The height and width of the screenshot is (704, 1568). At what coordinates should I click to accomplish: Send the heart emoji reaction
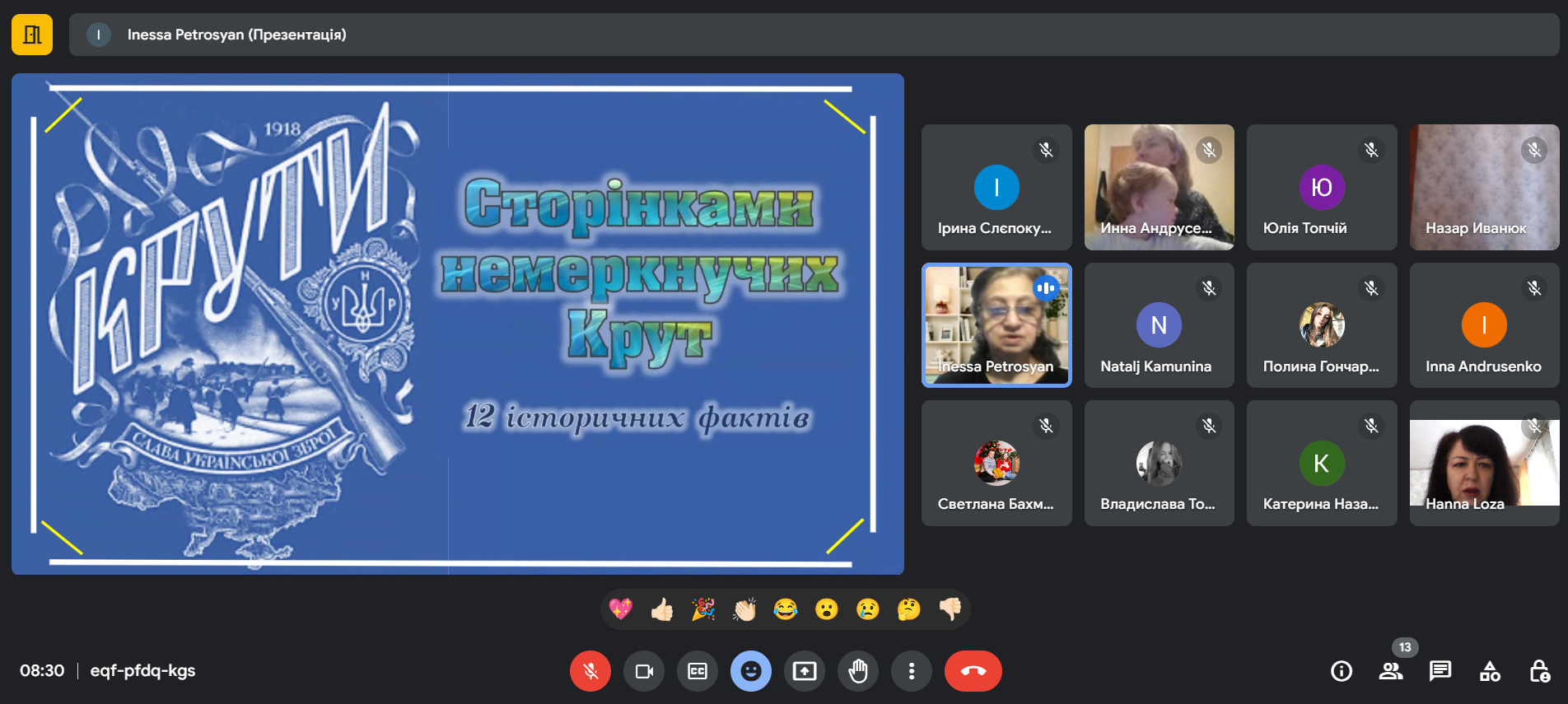(x=621, y=609)
